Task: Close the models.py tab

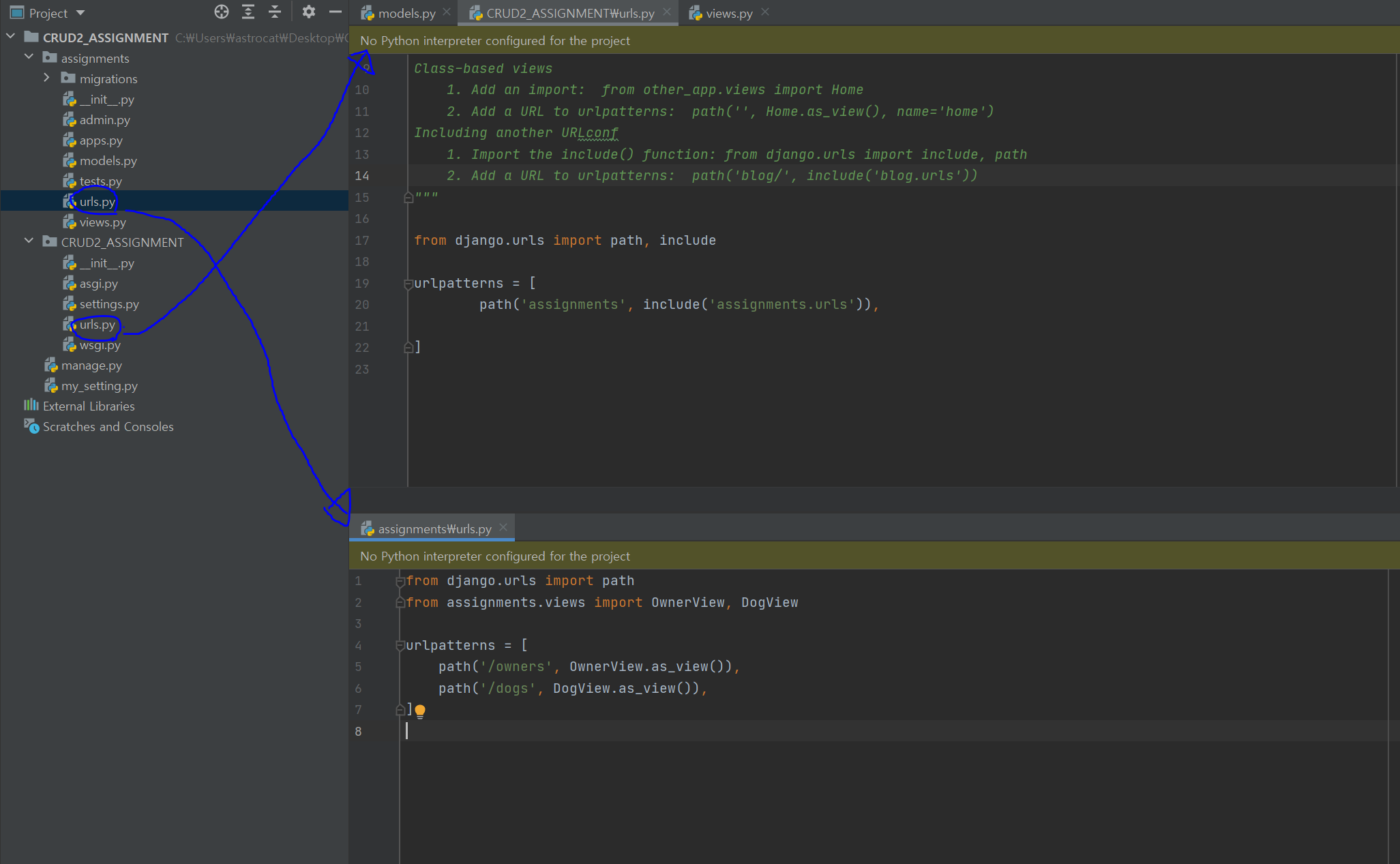Action: click(447, 12)
